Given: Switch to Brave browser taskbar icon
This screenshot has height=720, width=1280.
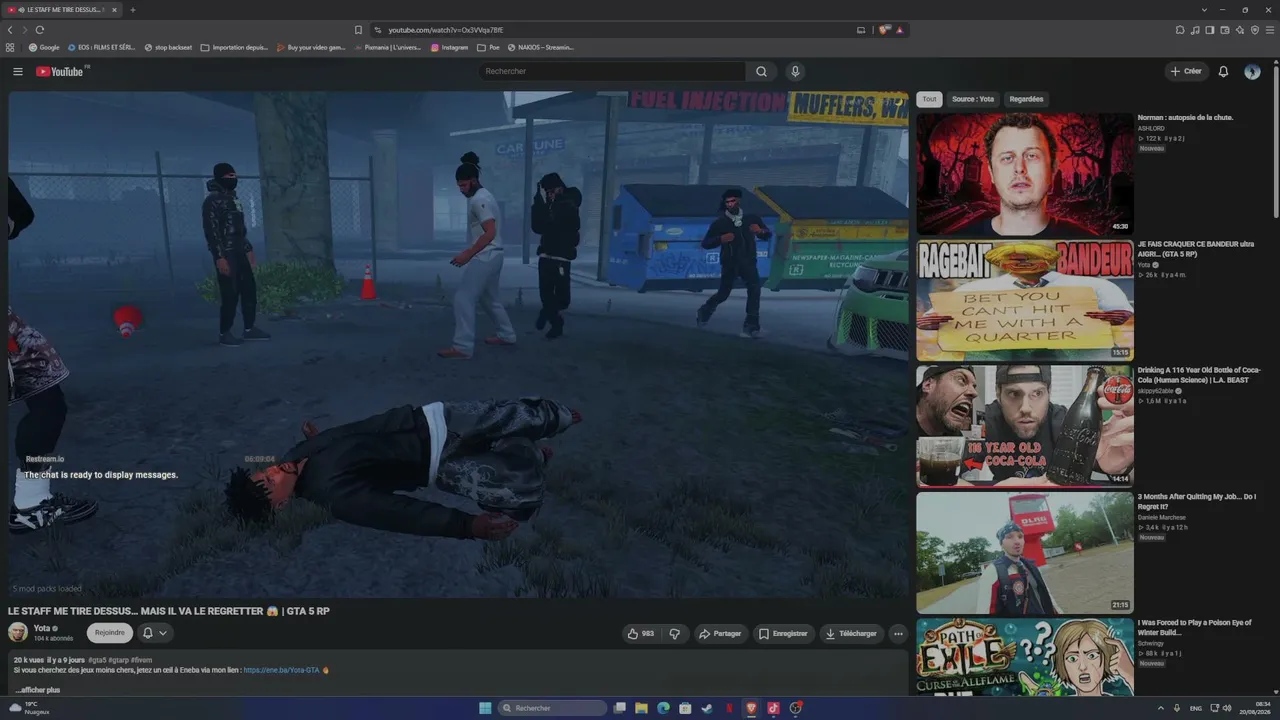Looking at the screenshot, I should [x=751, y=708].
